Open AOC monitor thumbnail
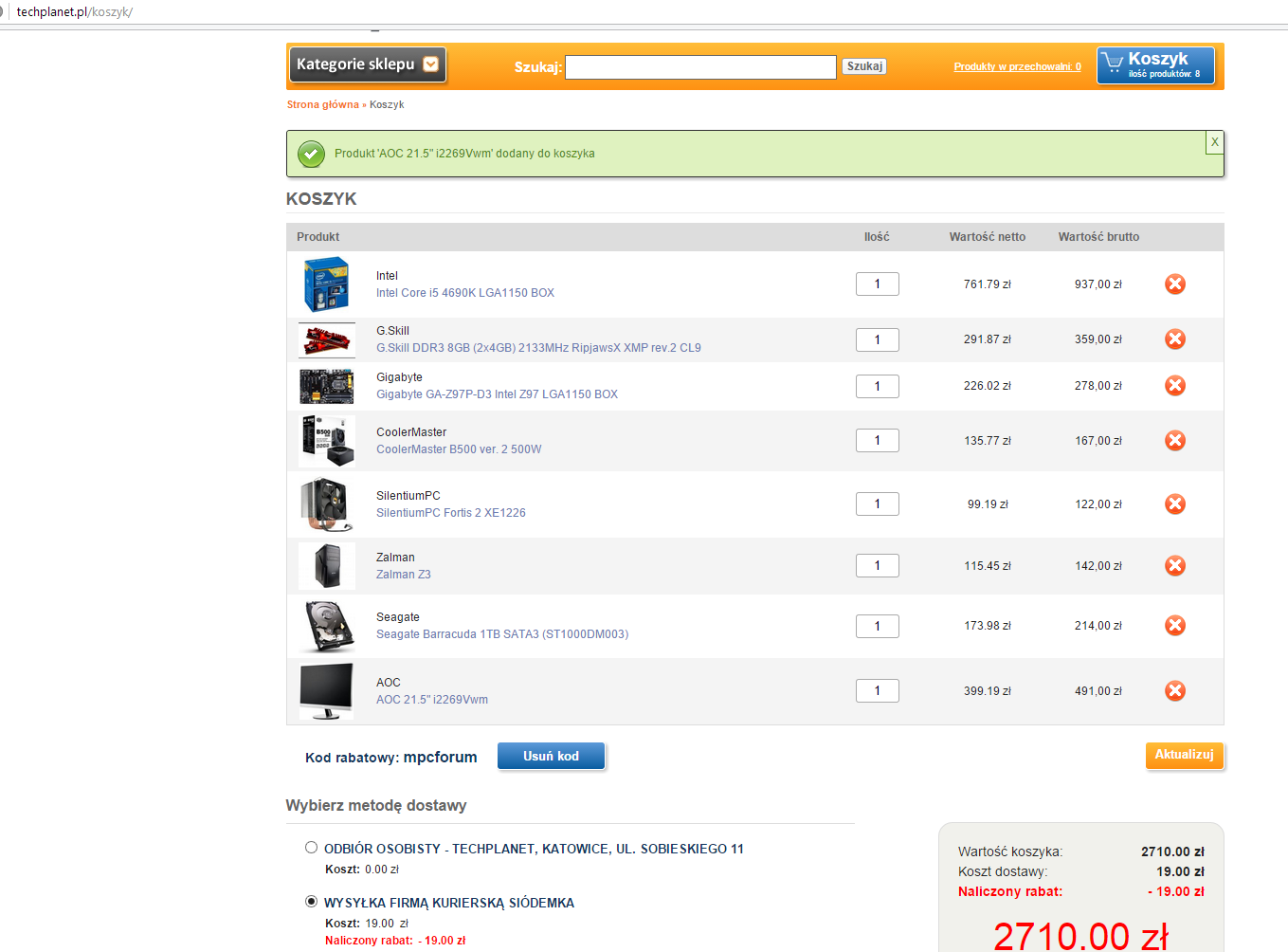The height and width of the screenshot is (952, 1288). click(x=326, y=691)
